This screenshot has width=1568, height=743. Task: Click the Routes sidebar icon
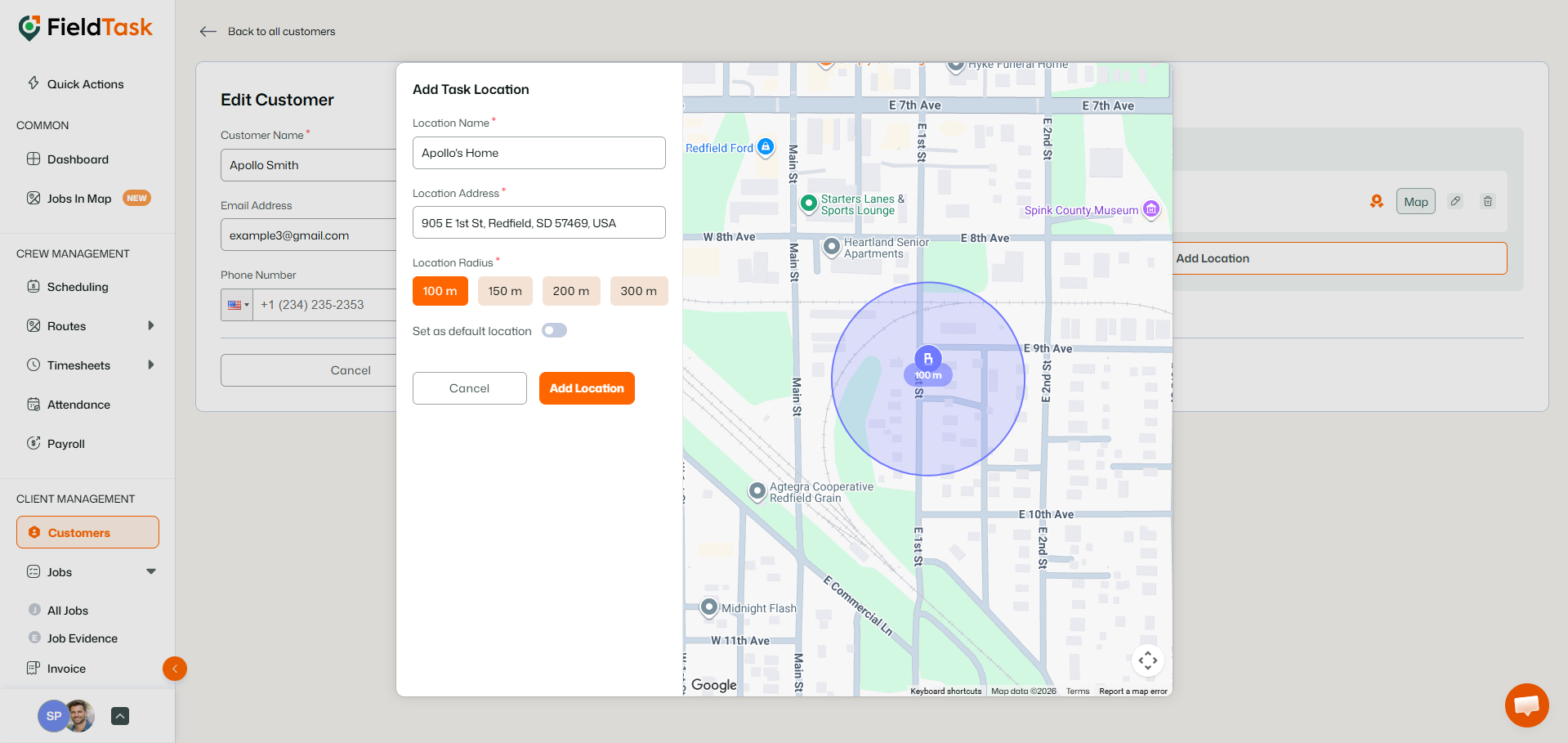[x=34, y=325]
